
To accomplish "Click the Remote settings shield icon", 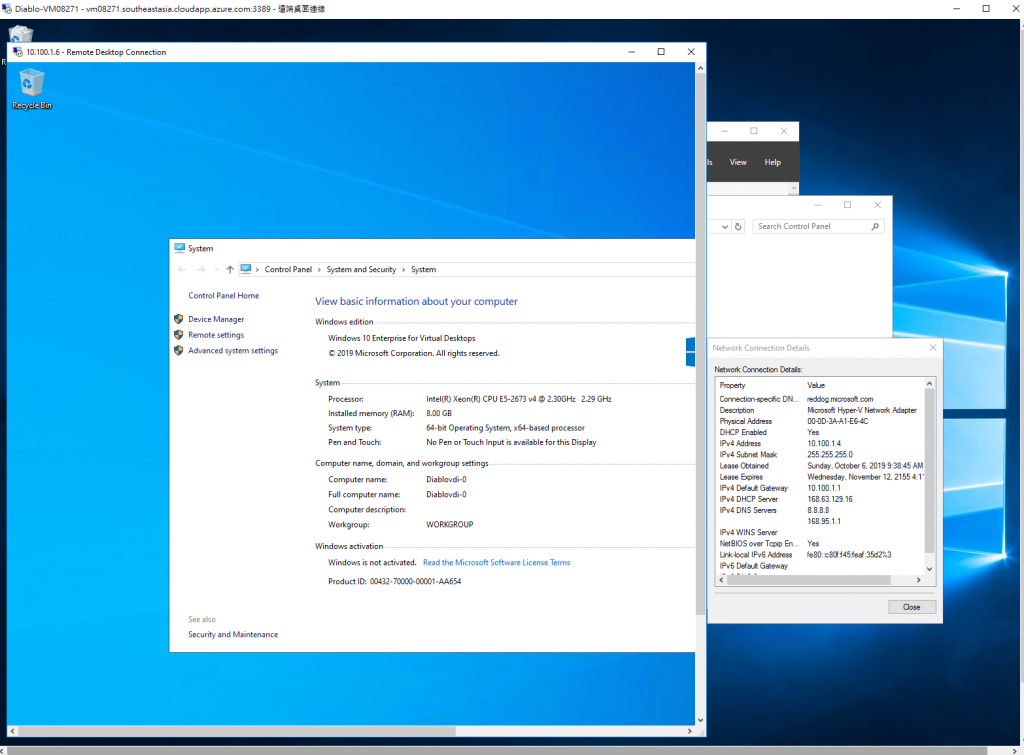I will [x=179, y=335].
